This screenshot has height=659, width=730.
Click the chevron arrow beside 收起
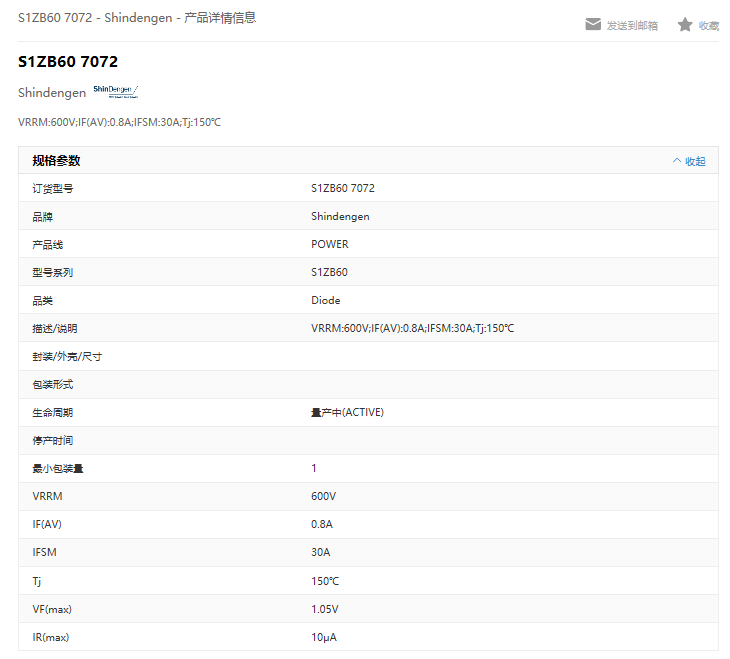[x=677, y=161]
